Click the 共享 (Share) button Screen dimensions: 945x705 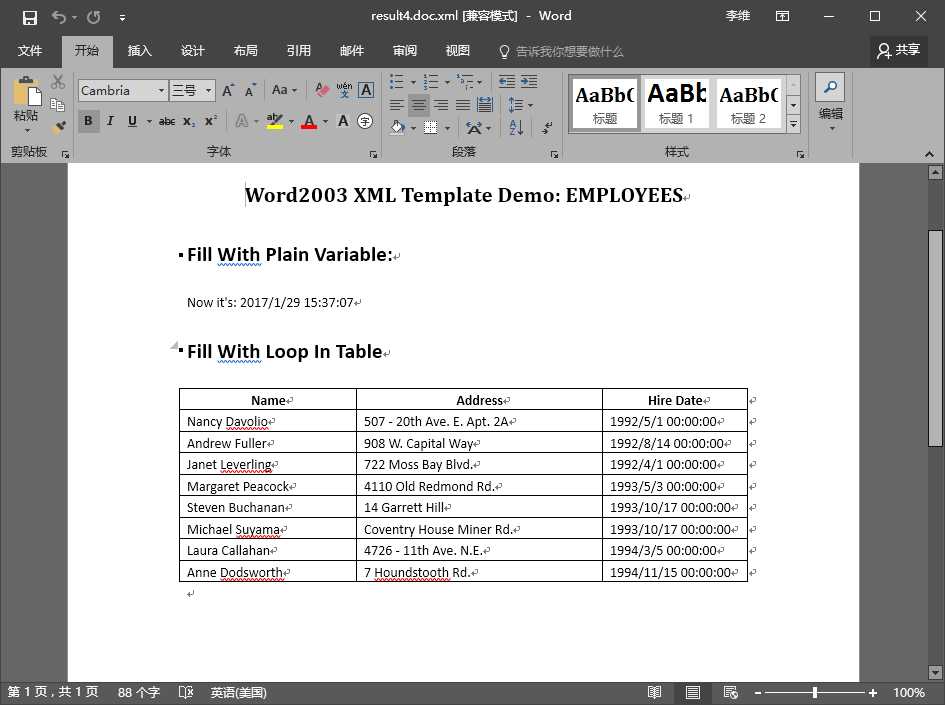pos(899,51)
